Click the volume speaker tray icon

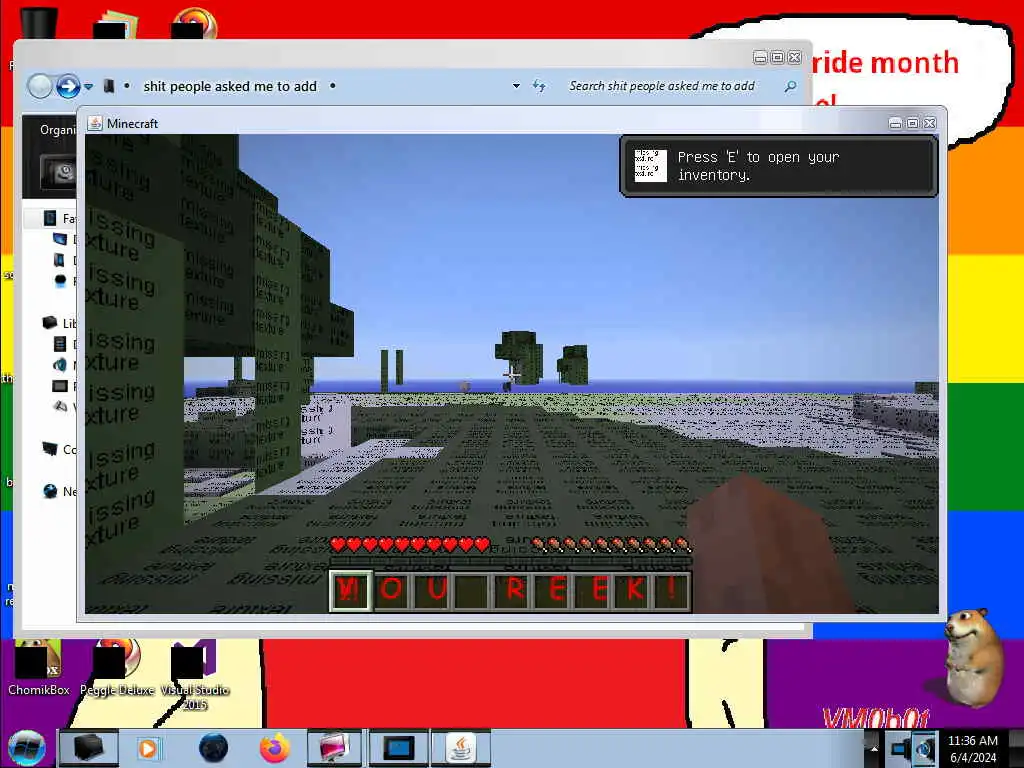(x=925, y=748)
